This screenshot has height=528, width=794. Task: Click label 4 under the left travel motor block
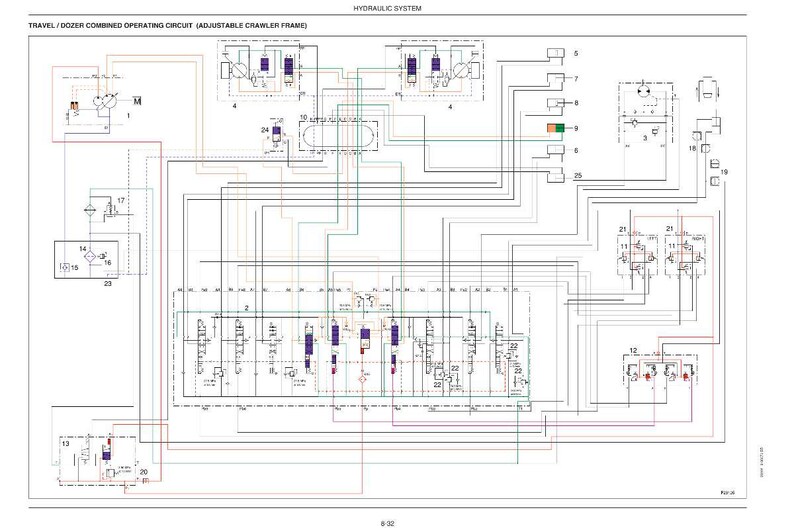click(x=234, y=106)
